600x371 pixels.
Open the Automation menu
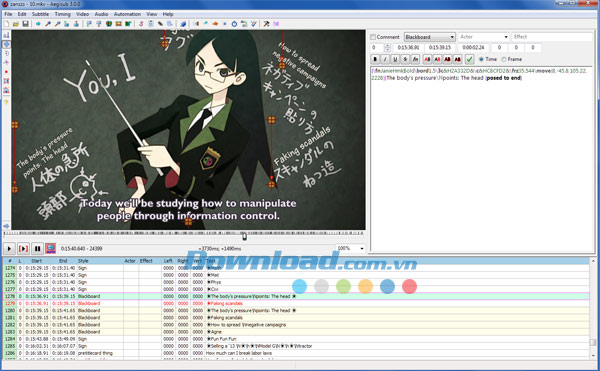click(127, 14)
